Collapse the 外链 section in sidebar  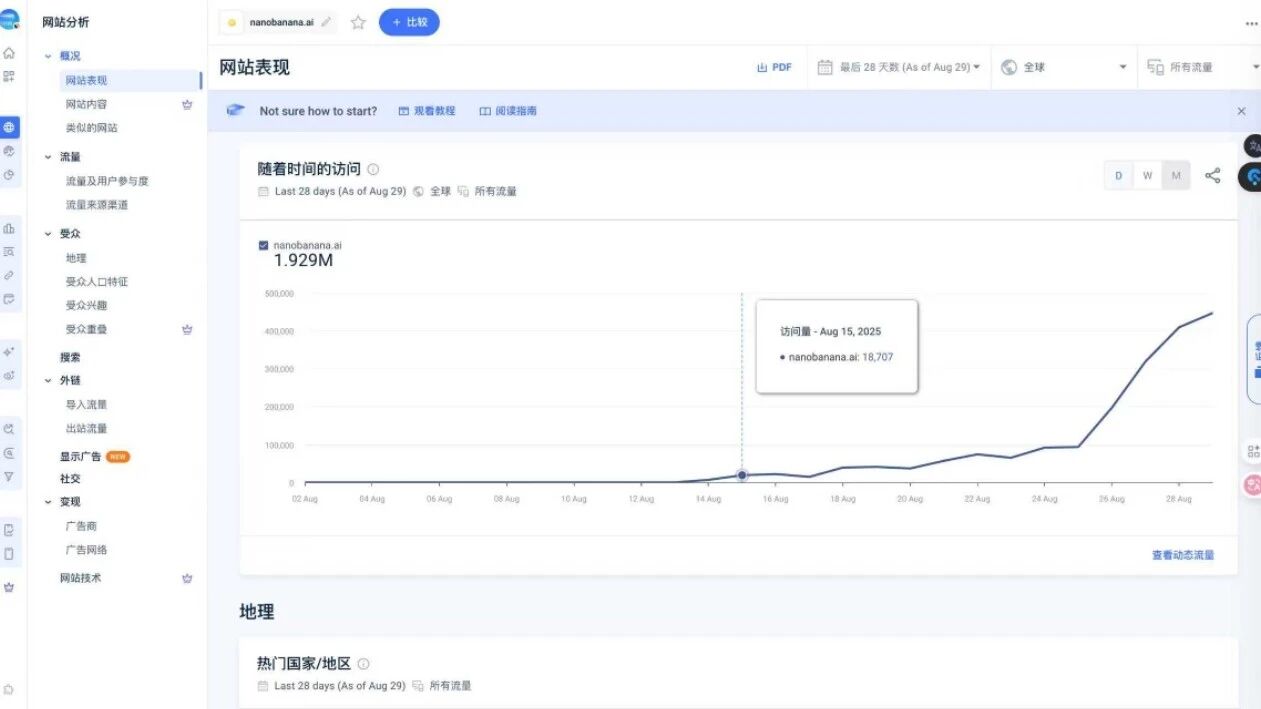pyautogui.click(x=48, y=380)
